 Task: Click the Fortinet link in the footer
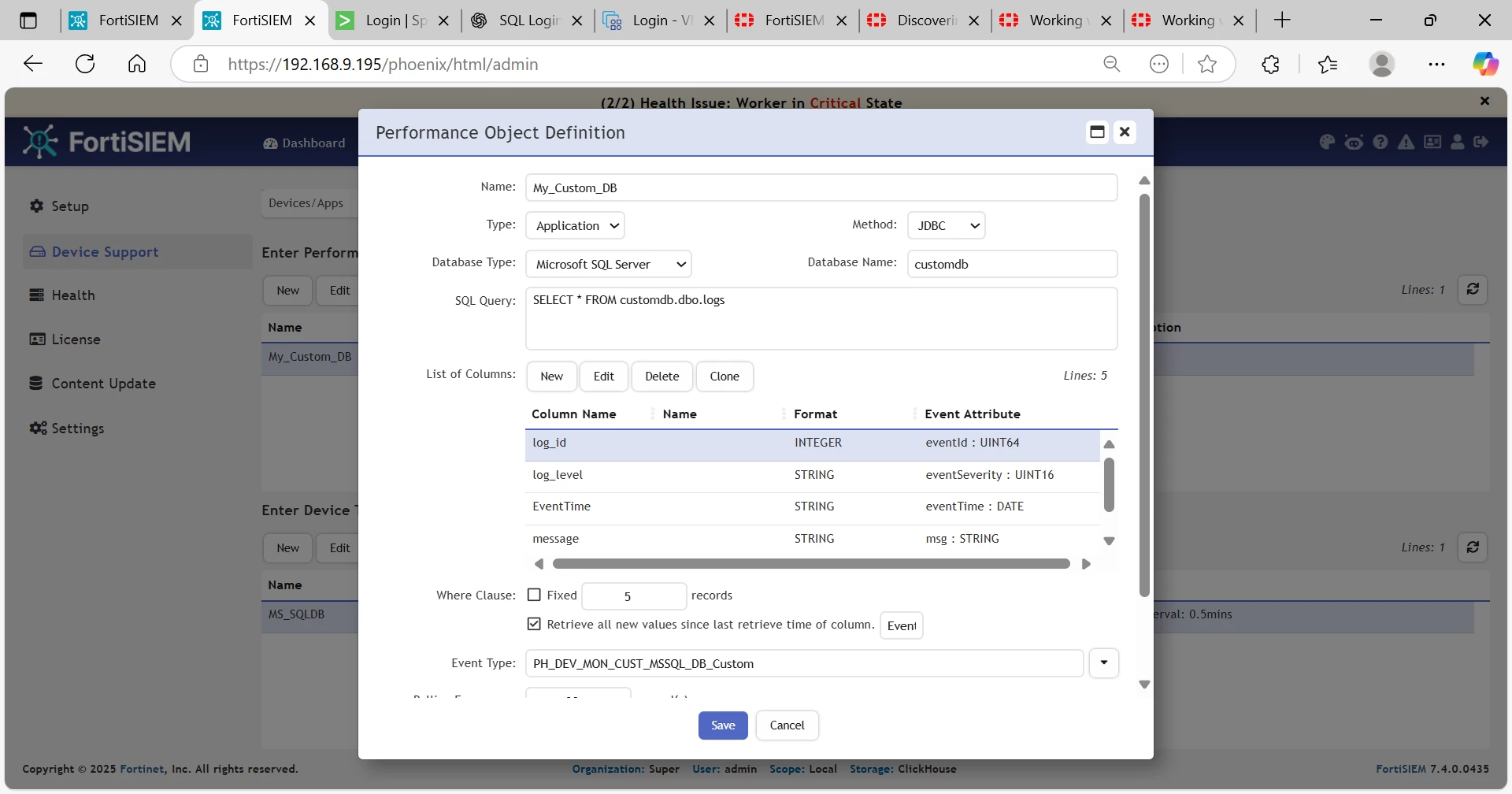coord(143,769)
